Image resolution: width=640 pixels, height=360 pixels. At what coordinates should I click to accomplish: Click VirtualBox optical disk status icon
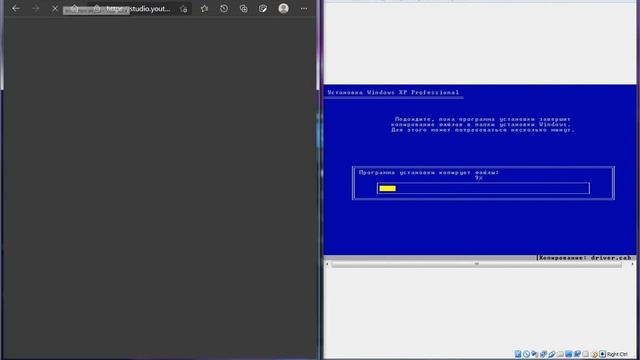(527, 354)
